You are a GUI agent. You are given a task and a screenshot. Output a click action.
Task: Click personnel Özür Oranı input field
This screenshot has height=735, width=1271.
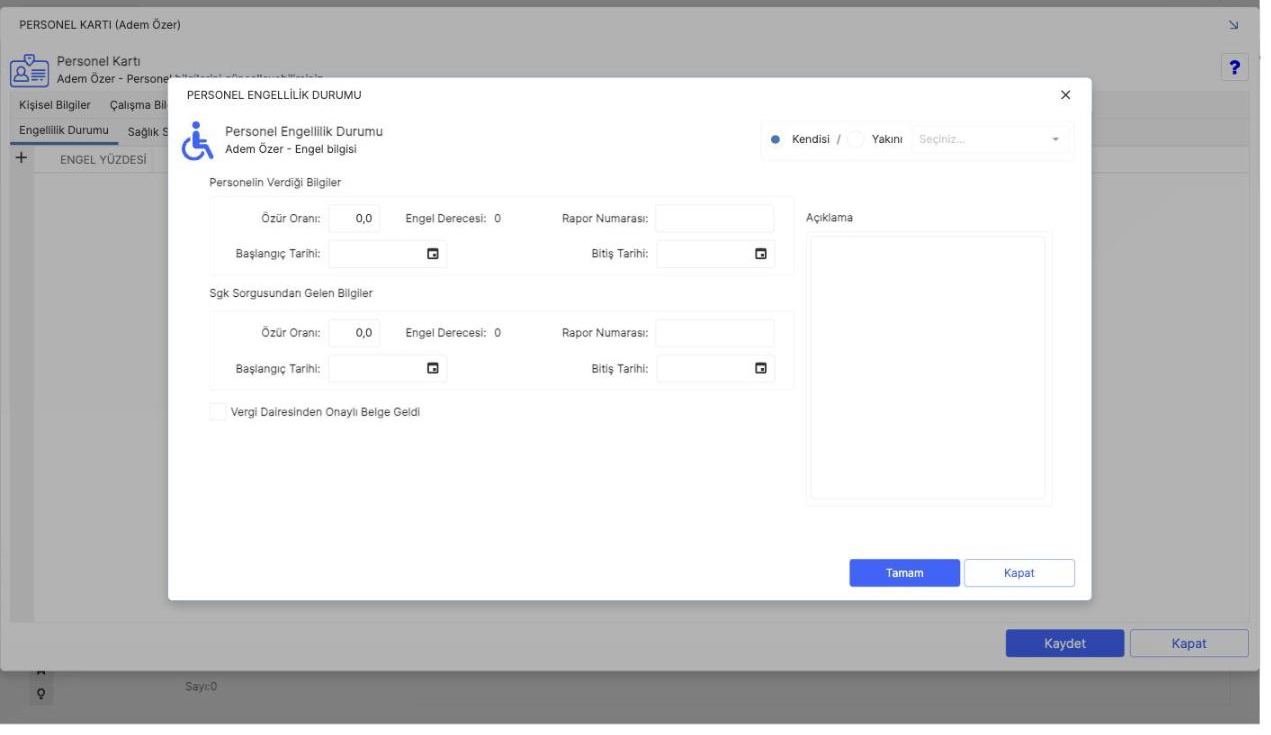(354, 219)
